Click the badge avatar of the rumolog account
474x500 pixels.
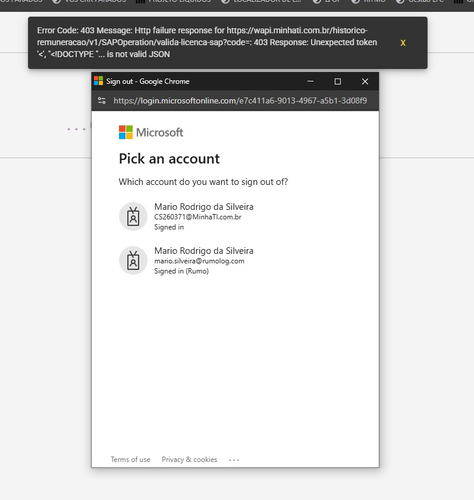[133, 261]
